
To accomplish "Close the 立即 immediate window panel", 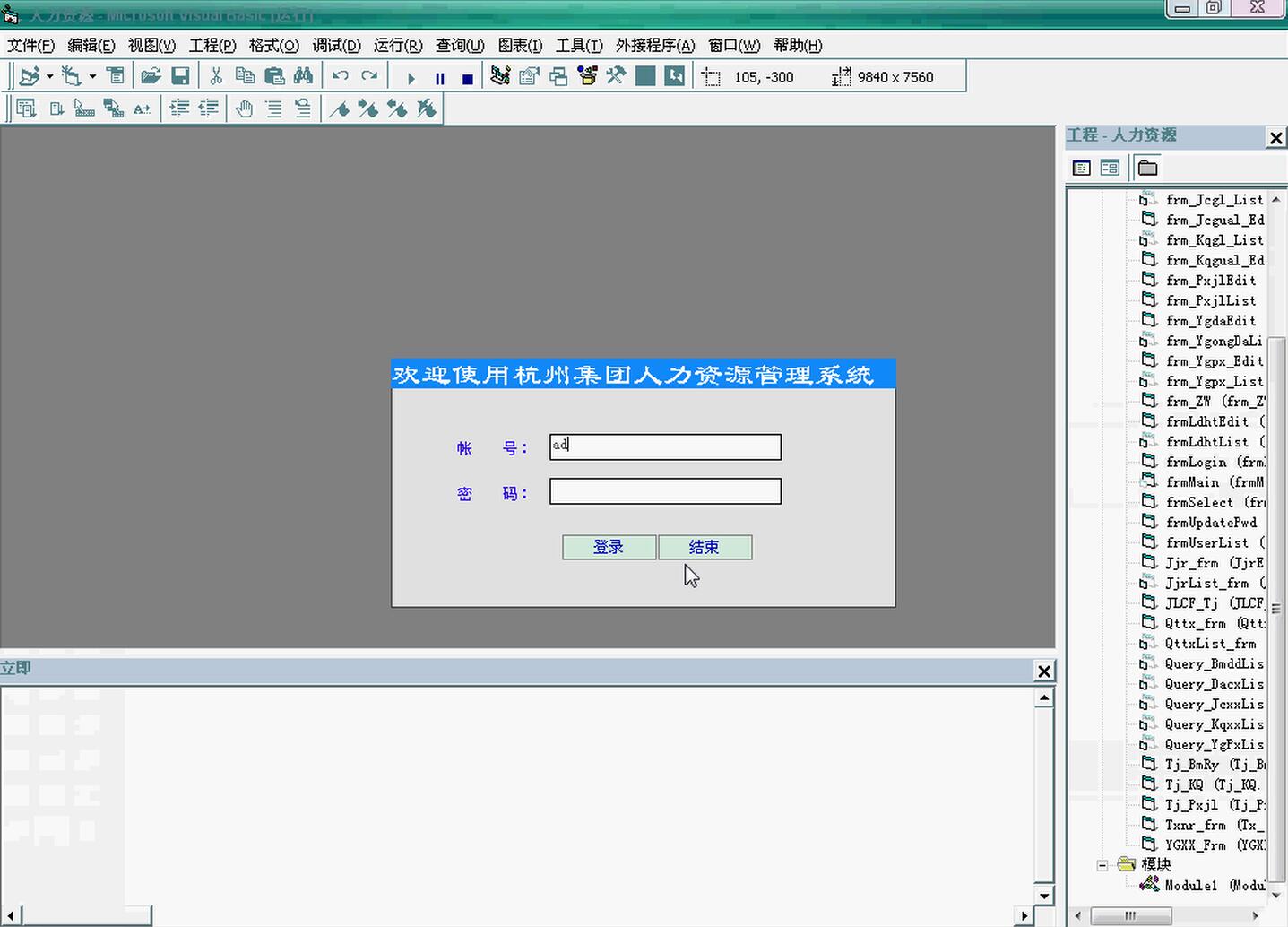I will click(x=1044, y=671).
